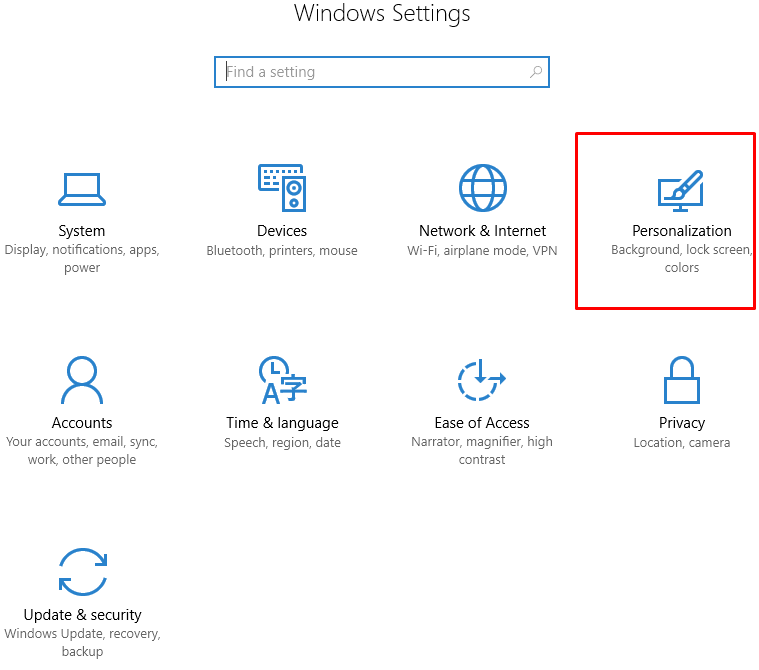
Task: Click the Find a setting field
Action: 382,72
